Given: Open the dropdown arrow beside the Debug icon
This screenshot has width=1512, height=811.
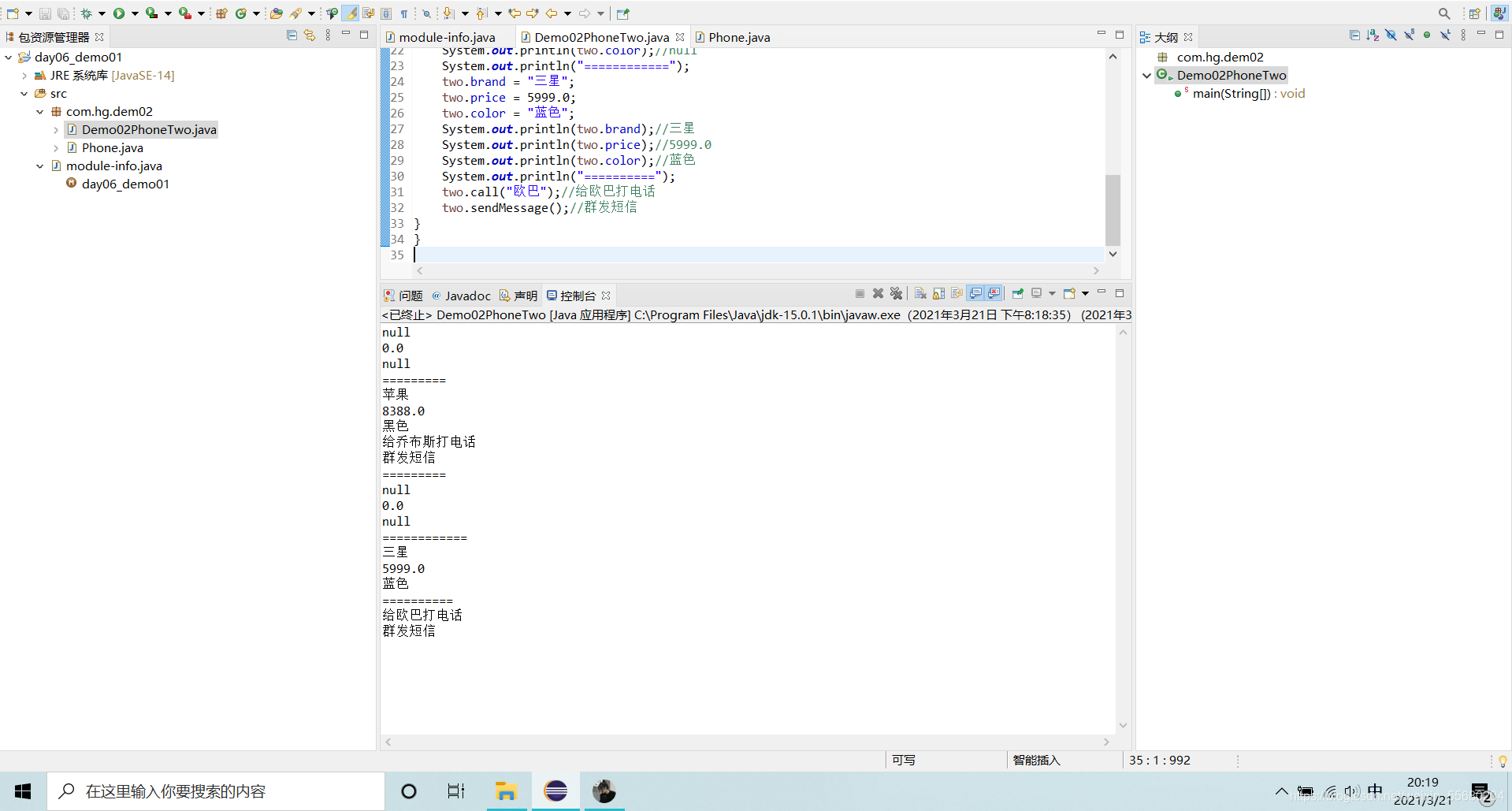Looking at the screenshot, I should pyautogui.click(x=102, y=13).
